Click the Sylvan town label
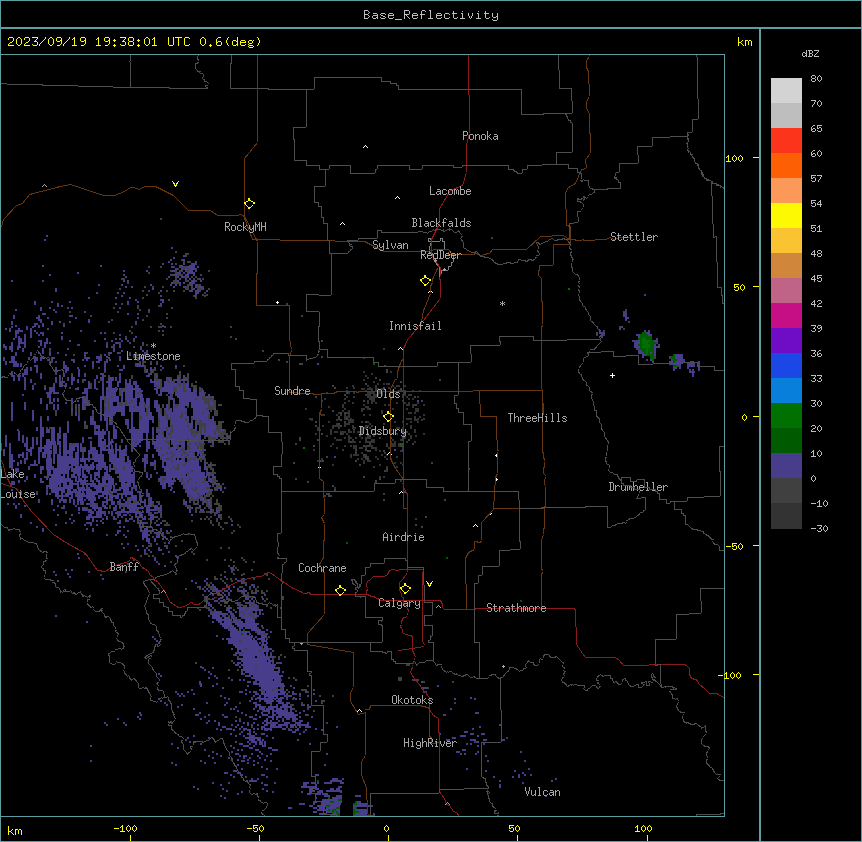The height and width of the screenshot is (842, 862). point(390,245)
